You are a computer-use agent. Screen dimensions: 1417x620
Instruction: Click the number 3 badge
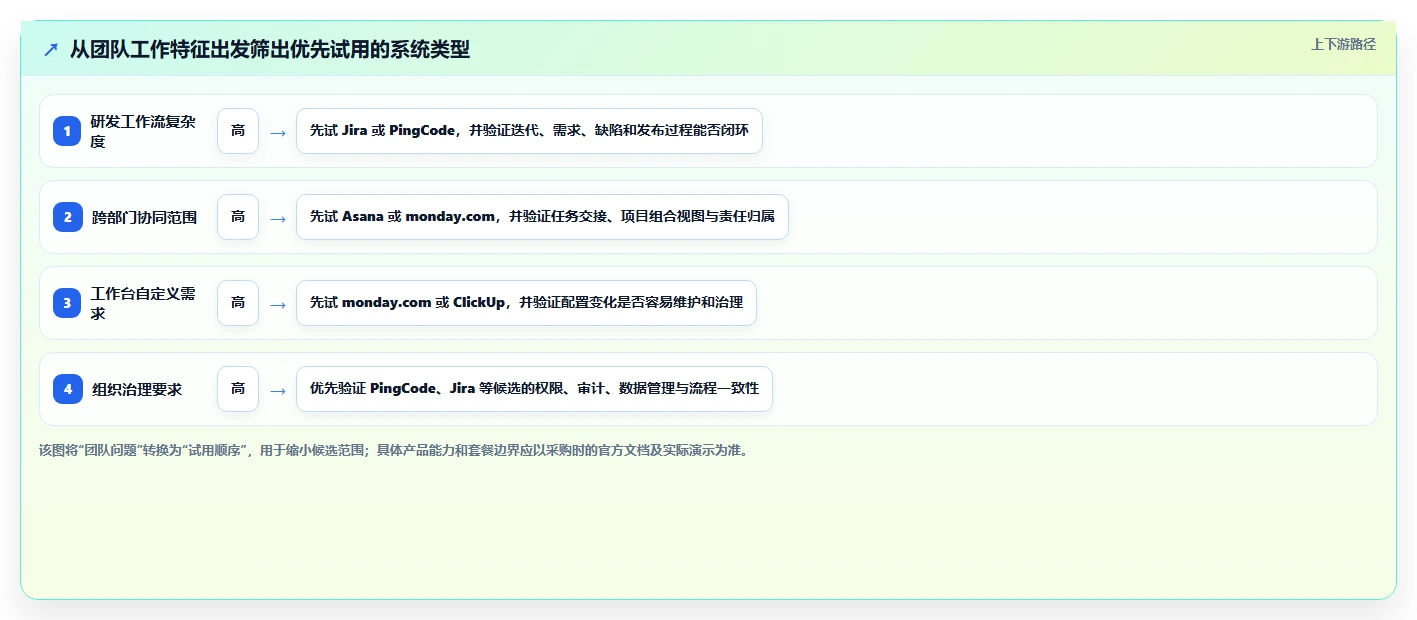tap(68, 303)
